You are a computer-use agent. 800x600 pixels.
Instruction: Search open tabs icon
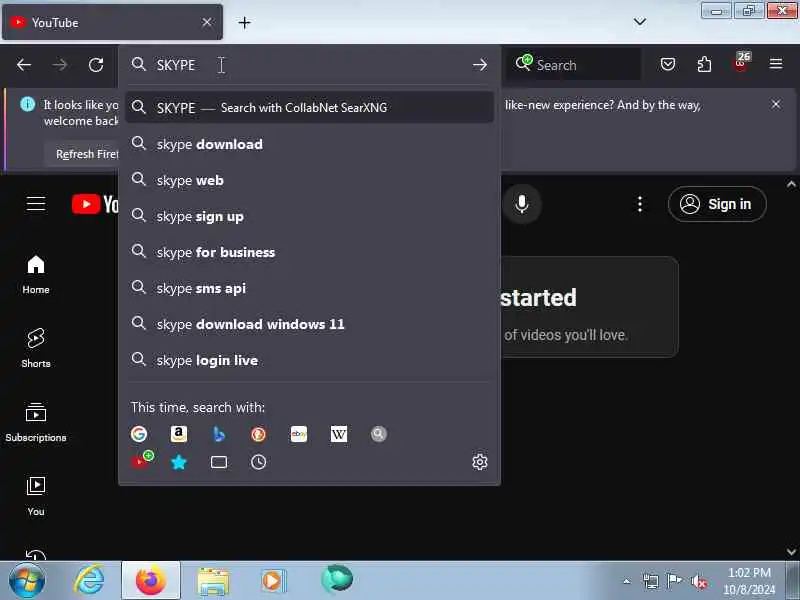coord(219,462)
